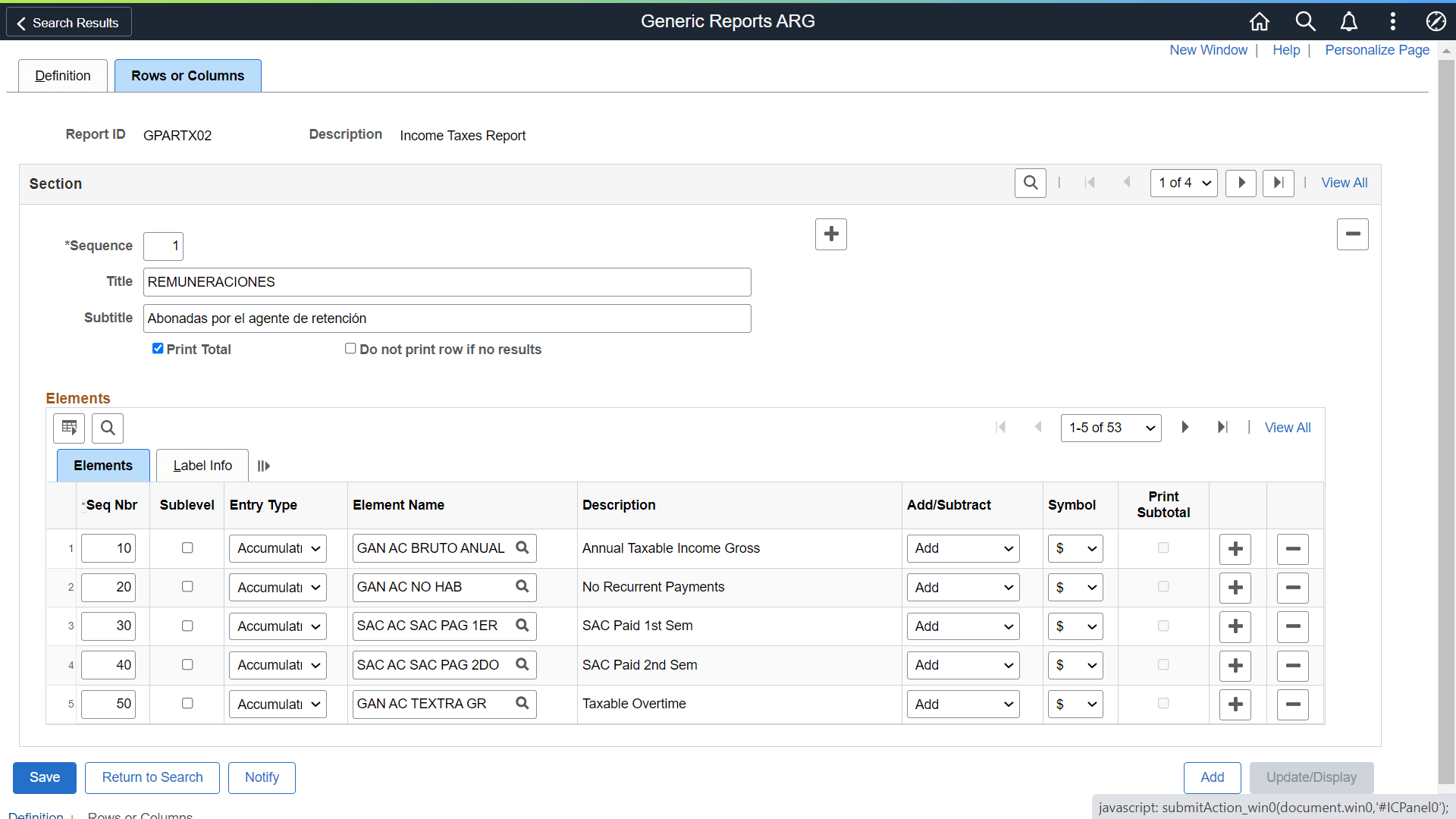Screen dimensions: 1456x819
Task: Click the Section search magnifier icon
Action: click(x=1030, y=183)
